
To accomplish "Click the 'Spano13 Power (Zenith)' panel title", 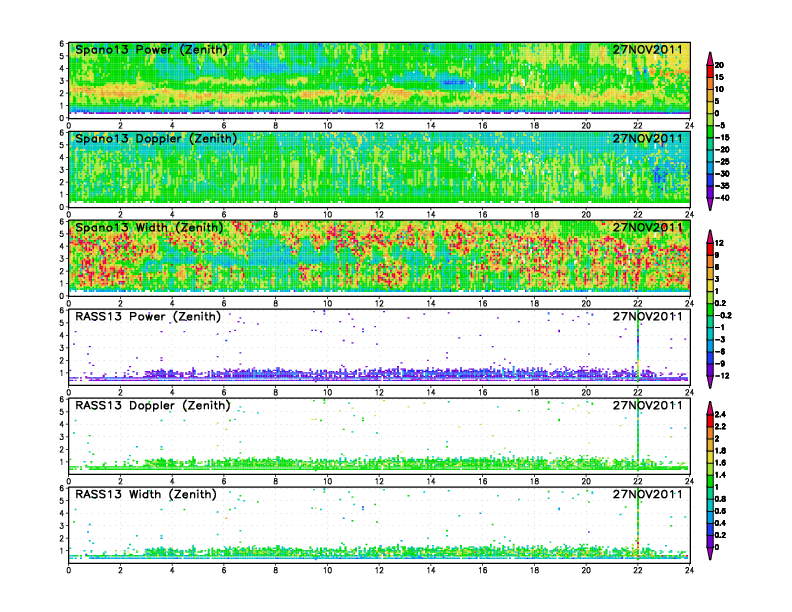I will pyautogui.click(x=151, y=49).
